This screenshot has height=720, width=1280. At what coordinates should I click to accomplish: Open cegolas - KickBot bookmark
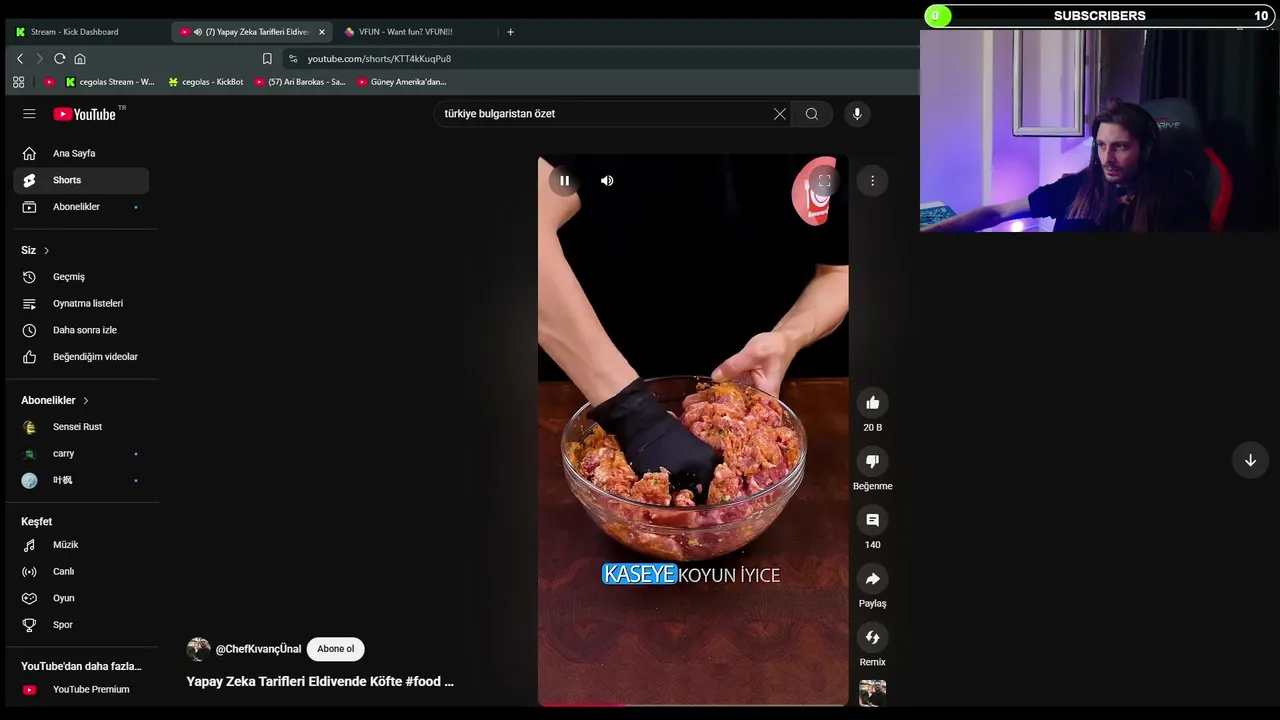click(206, 82)
